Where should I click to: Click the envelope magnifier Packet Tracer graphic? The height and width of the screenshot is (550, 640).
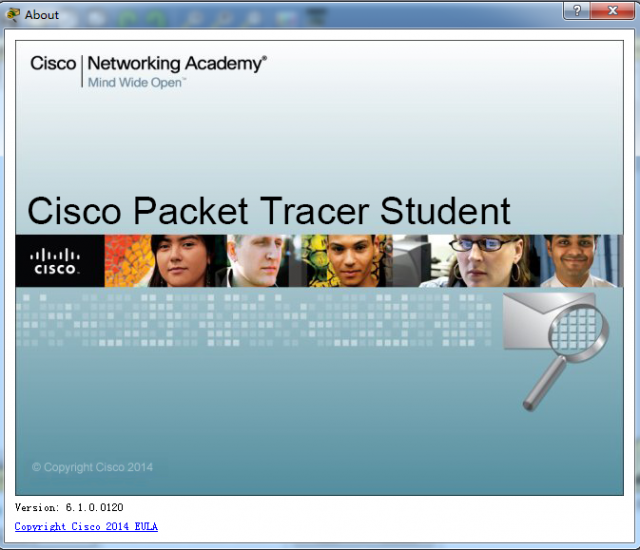tap(555, 351)
